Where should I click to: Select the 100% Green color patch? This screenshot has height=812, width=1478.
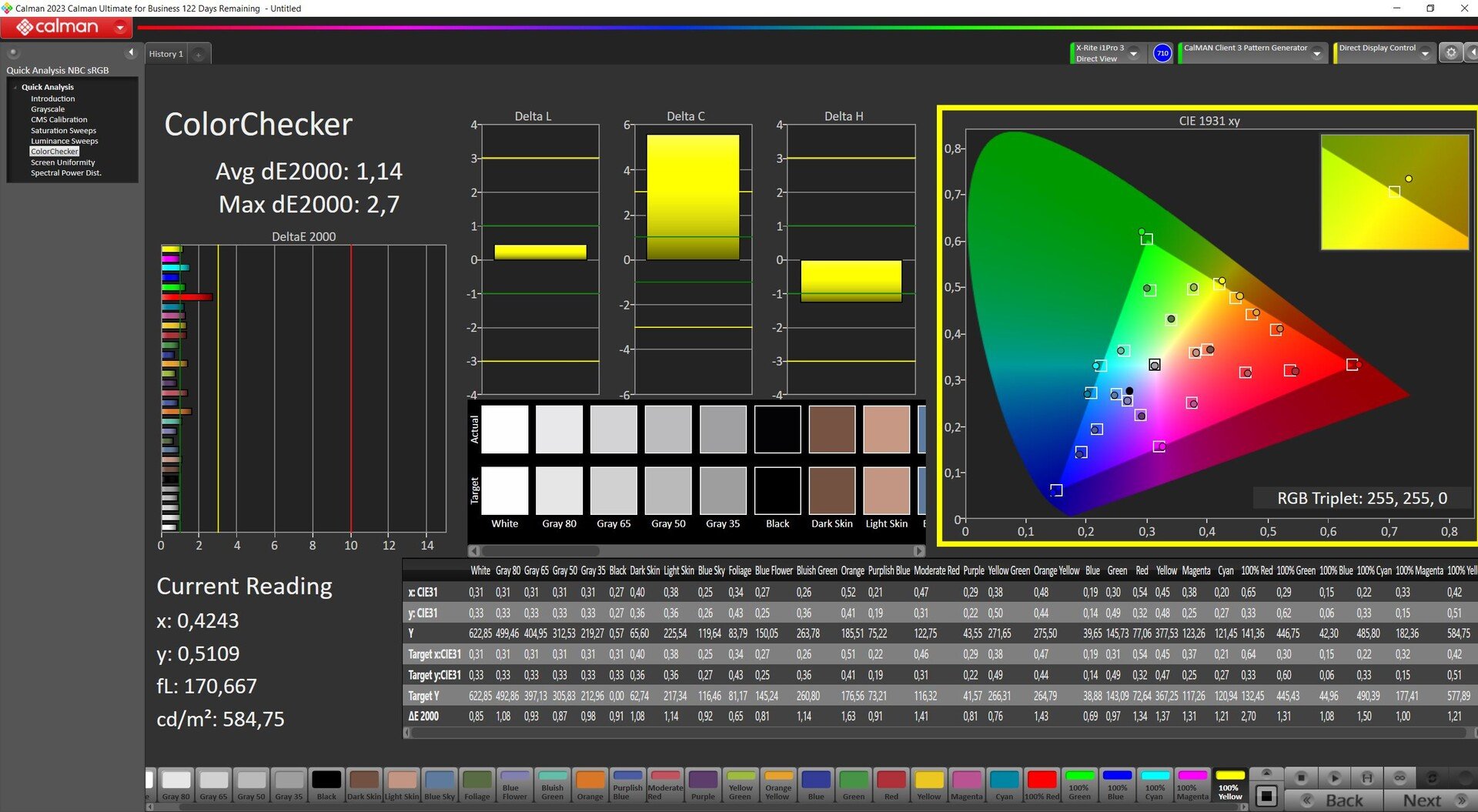(1079, 785)
